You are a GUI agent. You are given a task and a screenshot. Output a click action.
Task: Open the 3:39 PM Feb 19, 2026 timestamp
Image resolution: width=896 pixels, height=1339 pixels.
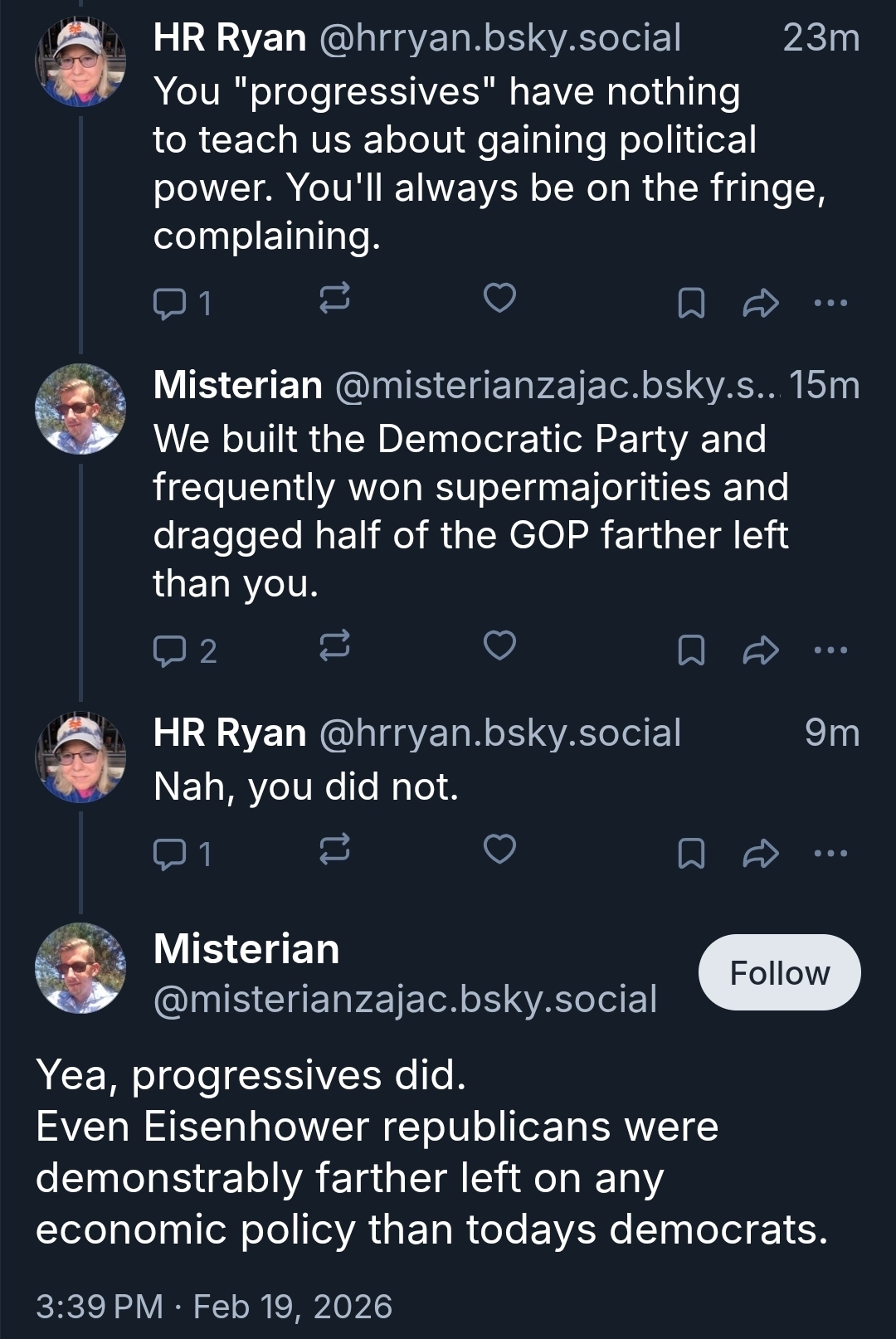click(x=213, y=1307)
